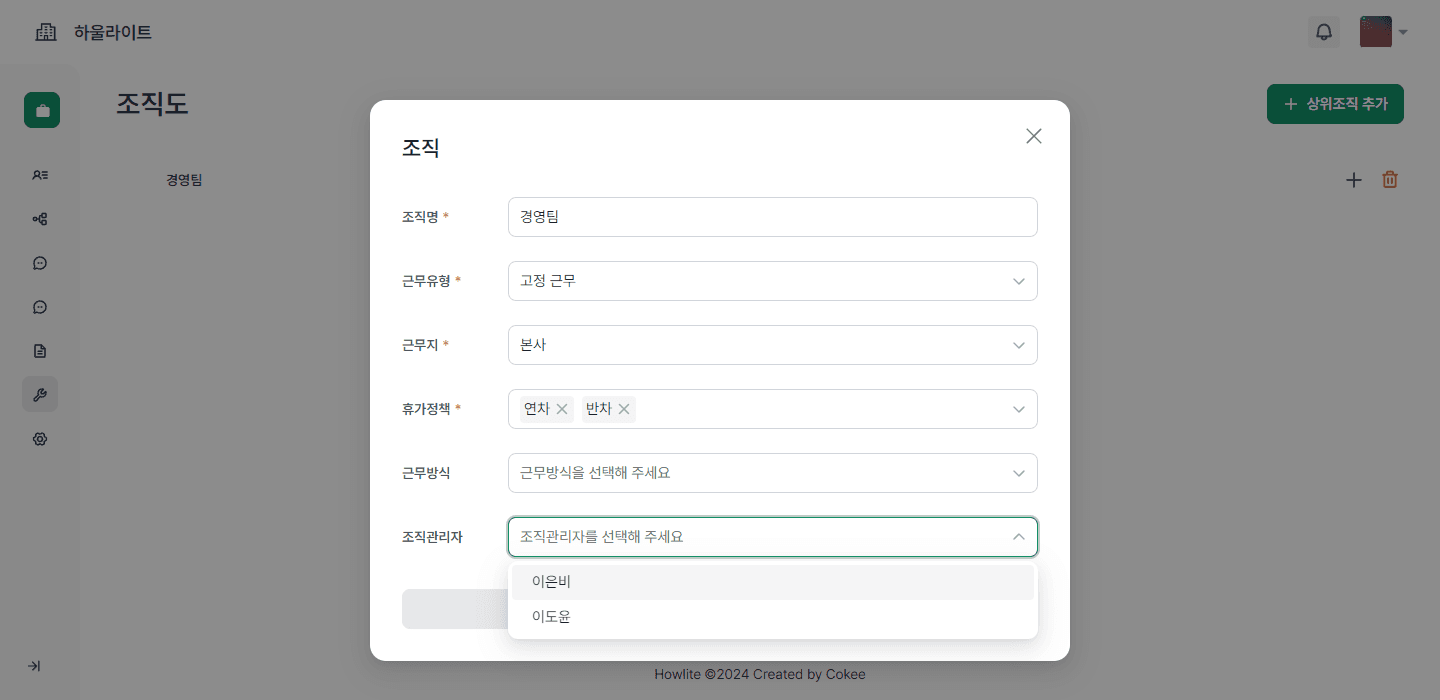Expand the 근무방식 dropdown
Viewport: 1440px width, 700px height.
click(772, 473)
